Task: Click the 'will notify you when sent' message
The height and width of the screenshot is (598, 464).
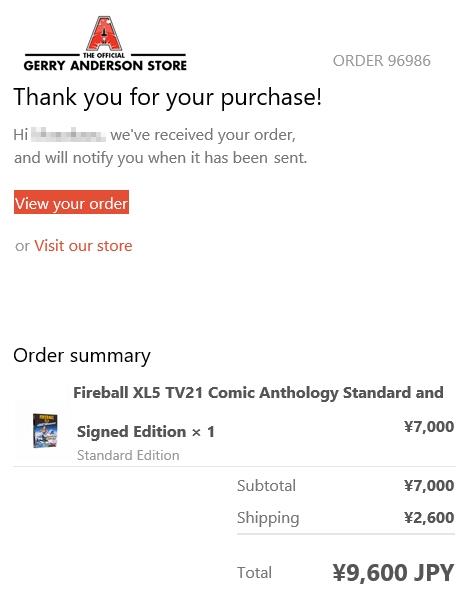Action: [x=161, y=158]
